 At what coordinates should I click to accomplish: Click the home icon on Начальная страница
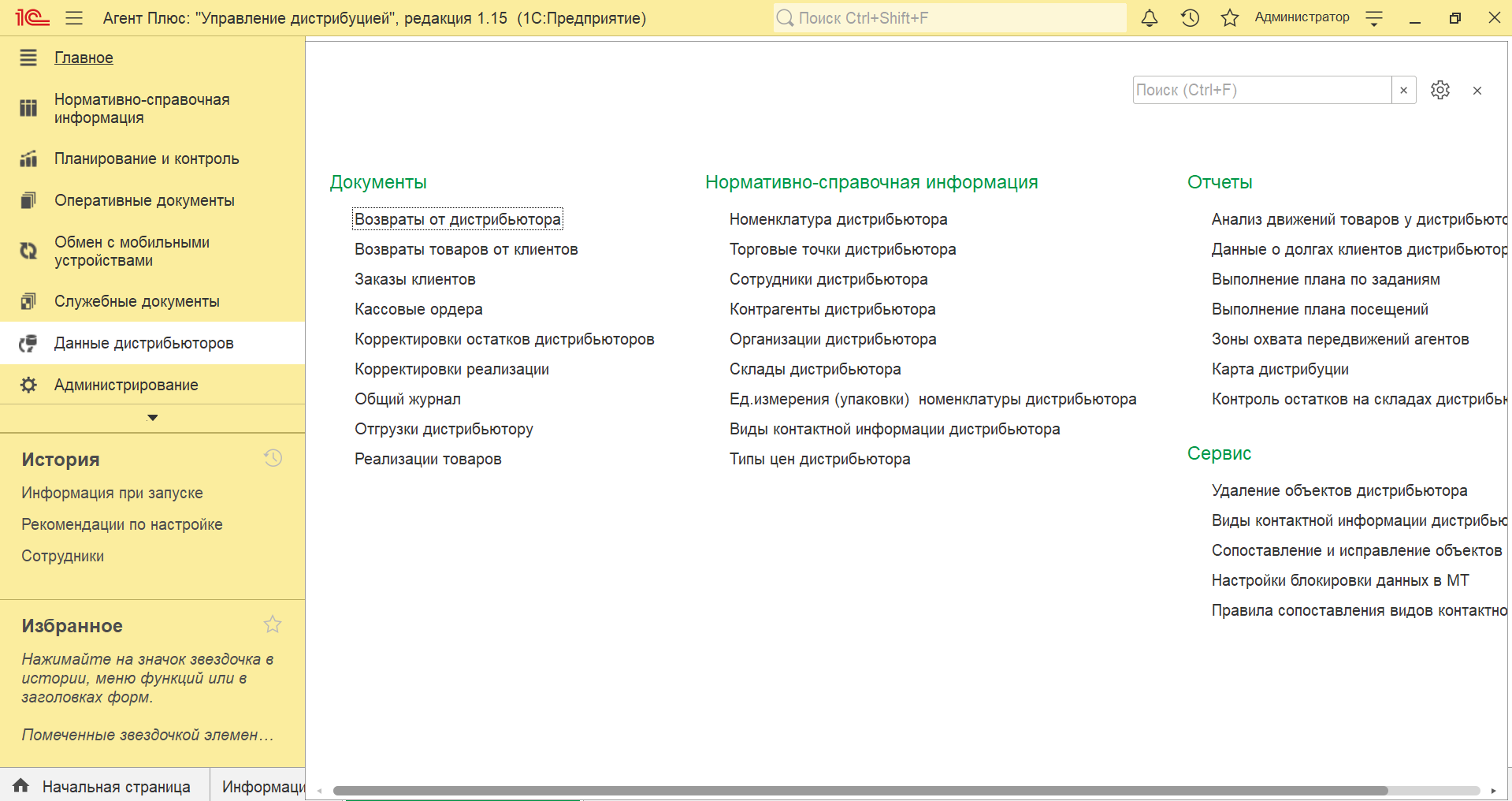click(21, 785)
